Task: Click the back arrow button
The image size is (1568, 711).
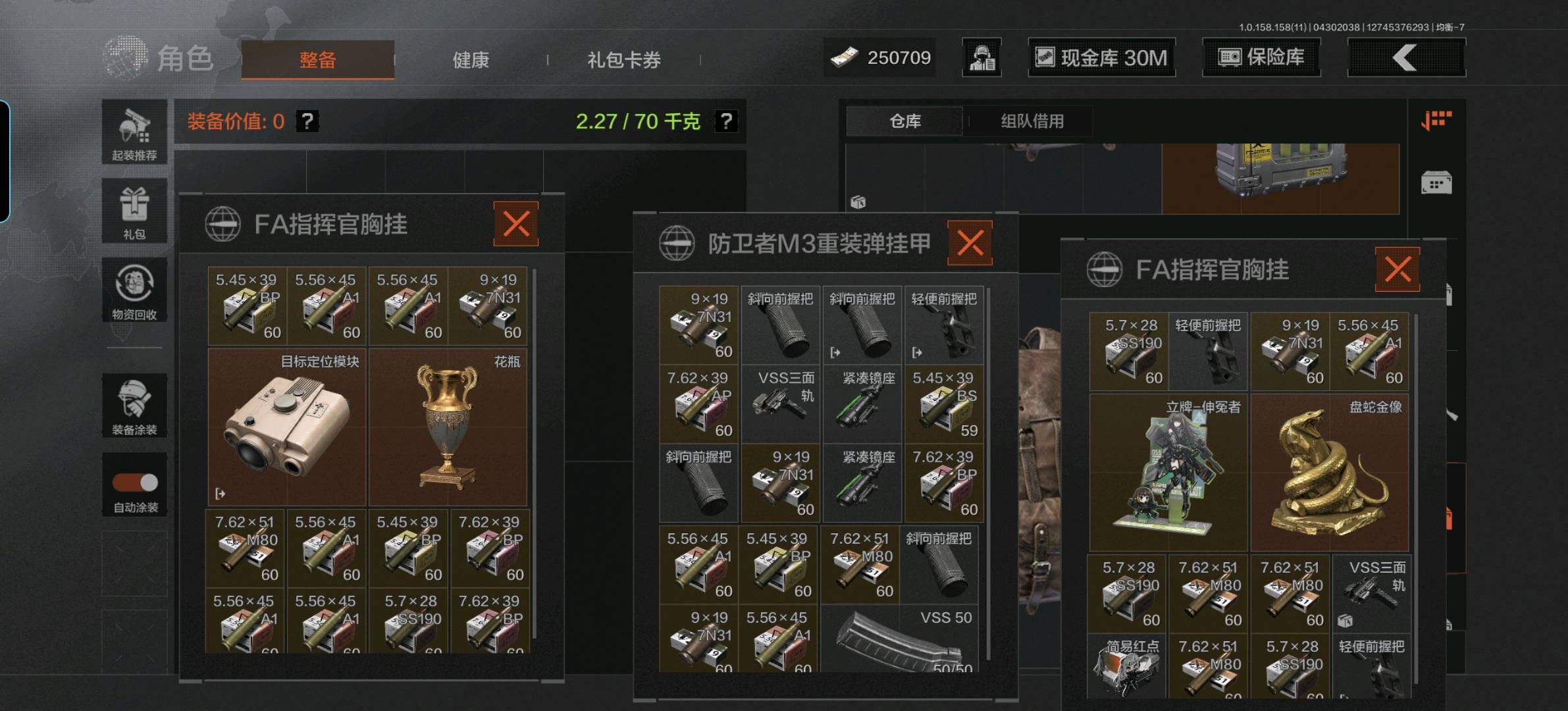Action: [x=1407, y=57]
